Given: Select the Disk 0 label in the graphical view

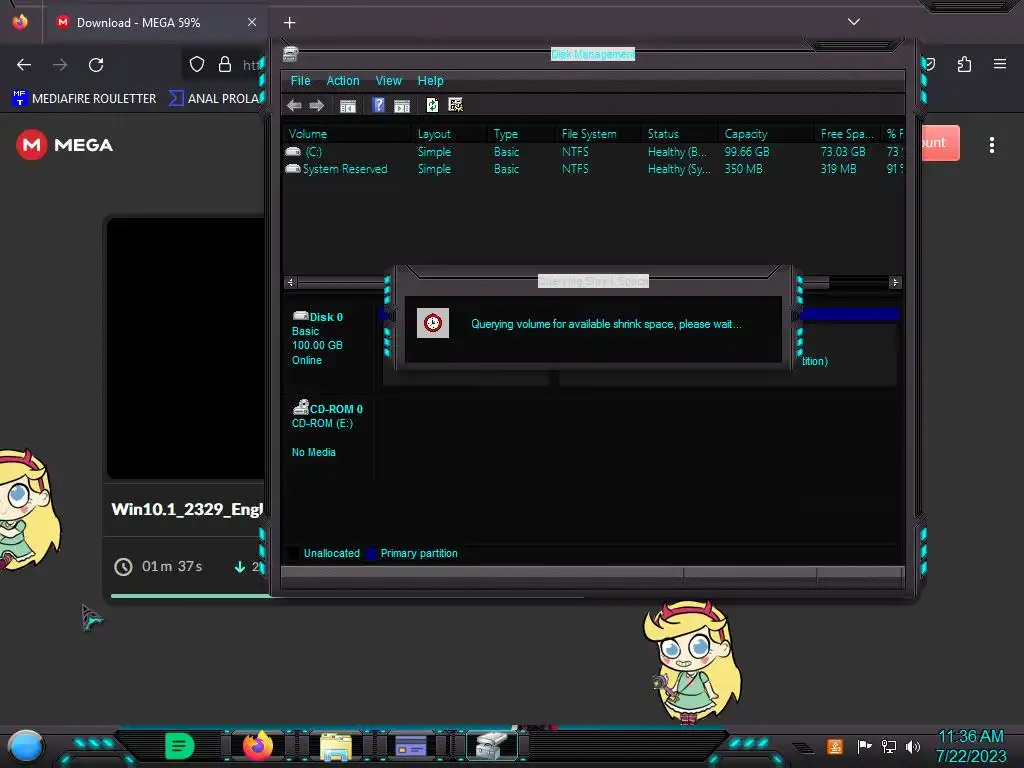Looking at the screenshot, I should click(x=326, y=317).
